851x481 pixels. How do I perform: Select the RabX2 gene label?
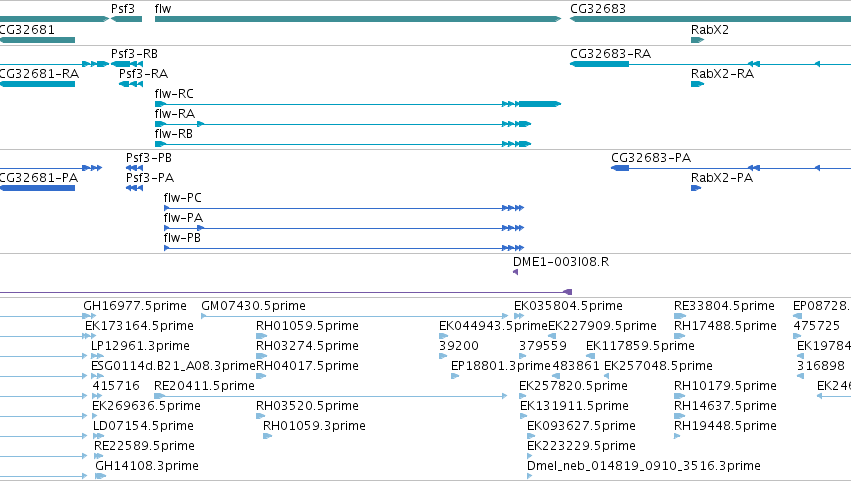(709, 30)
